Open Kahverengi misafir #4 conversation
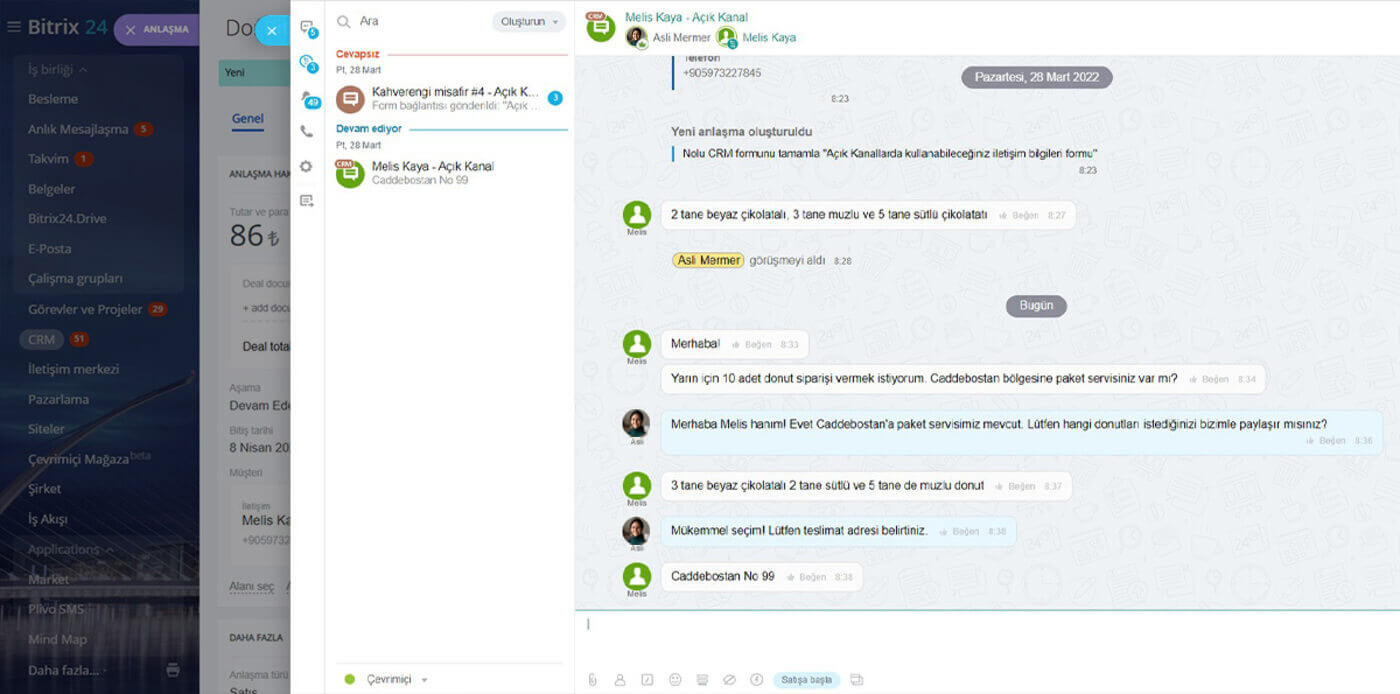Viewport: 1400px width, 694px height. pyautogui.click(x=451, y=98)
